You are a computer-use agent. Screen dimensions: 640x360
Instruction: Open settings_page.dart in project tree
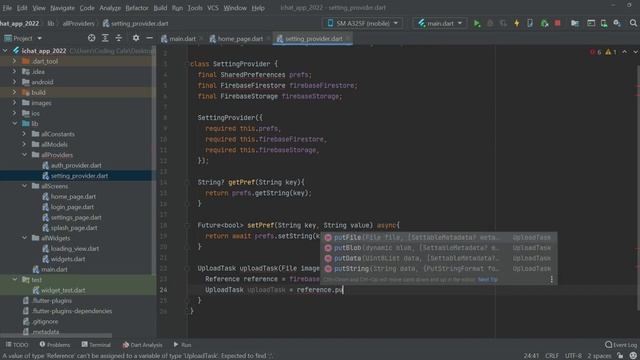point(76,218)
